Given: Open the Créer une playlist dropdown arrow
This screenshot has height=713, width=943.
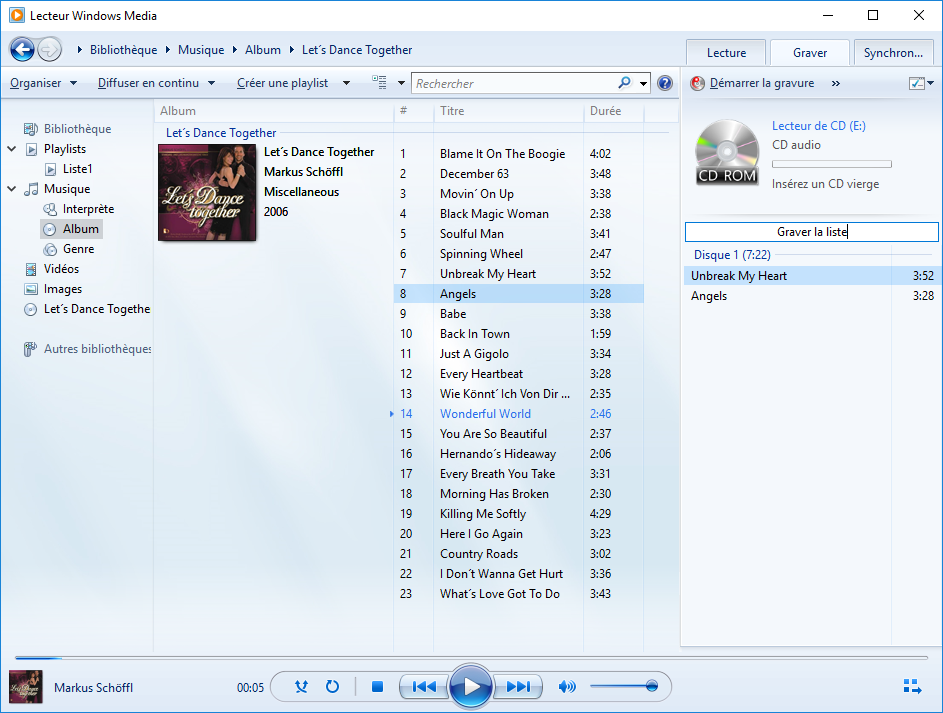Looking at the screenshot, I should tap(346, 83).
